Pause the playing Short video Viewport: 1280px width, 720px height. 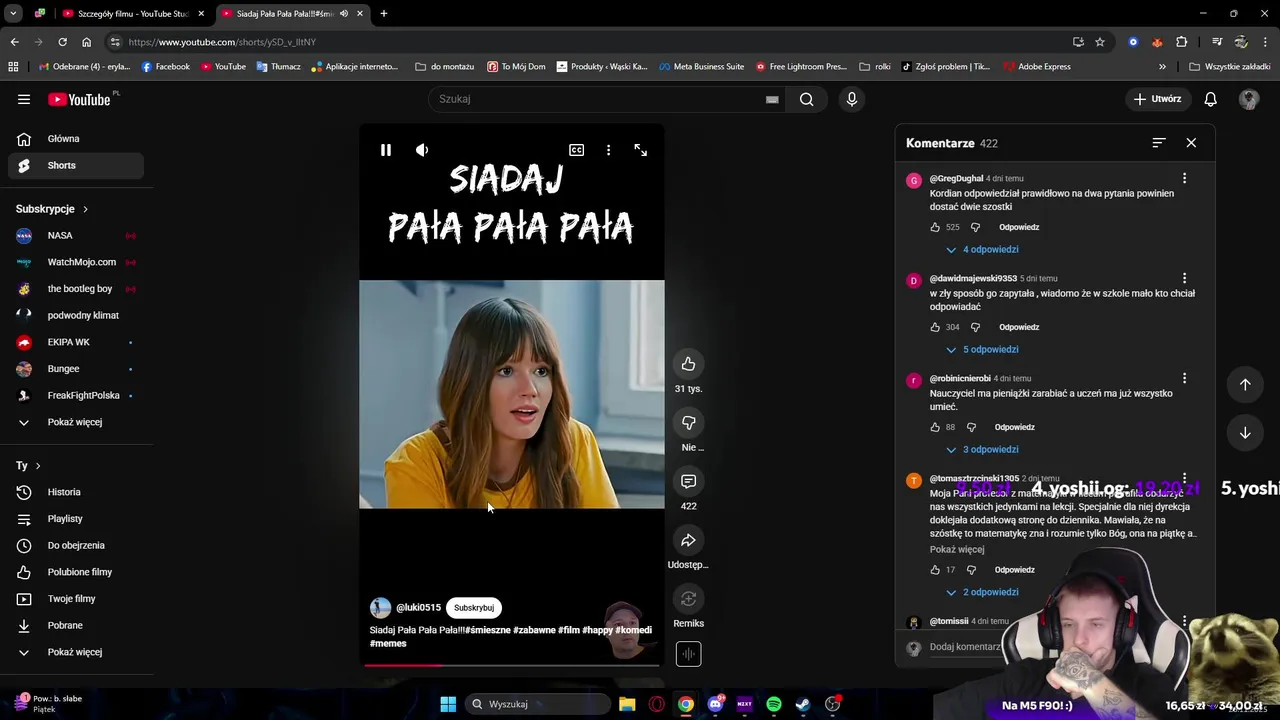click(386, 150)
